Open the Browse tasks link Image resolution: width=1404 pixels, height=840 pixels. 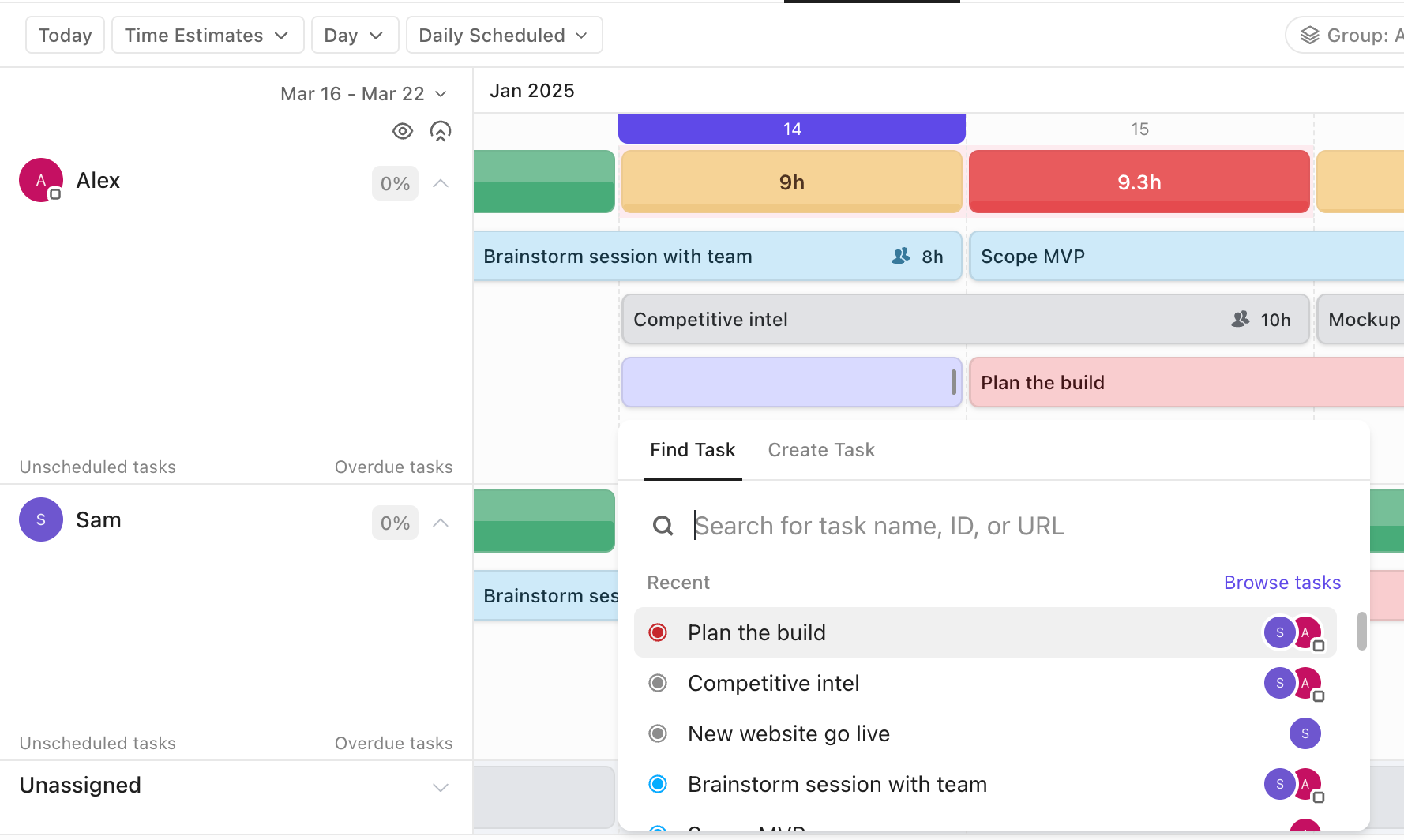click(1282, 583)
